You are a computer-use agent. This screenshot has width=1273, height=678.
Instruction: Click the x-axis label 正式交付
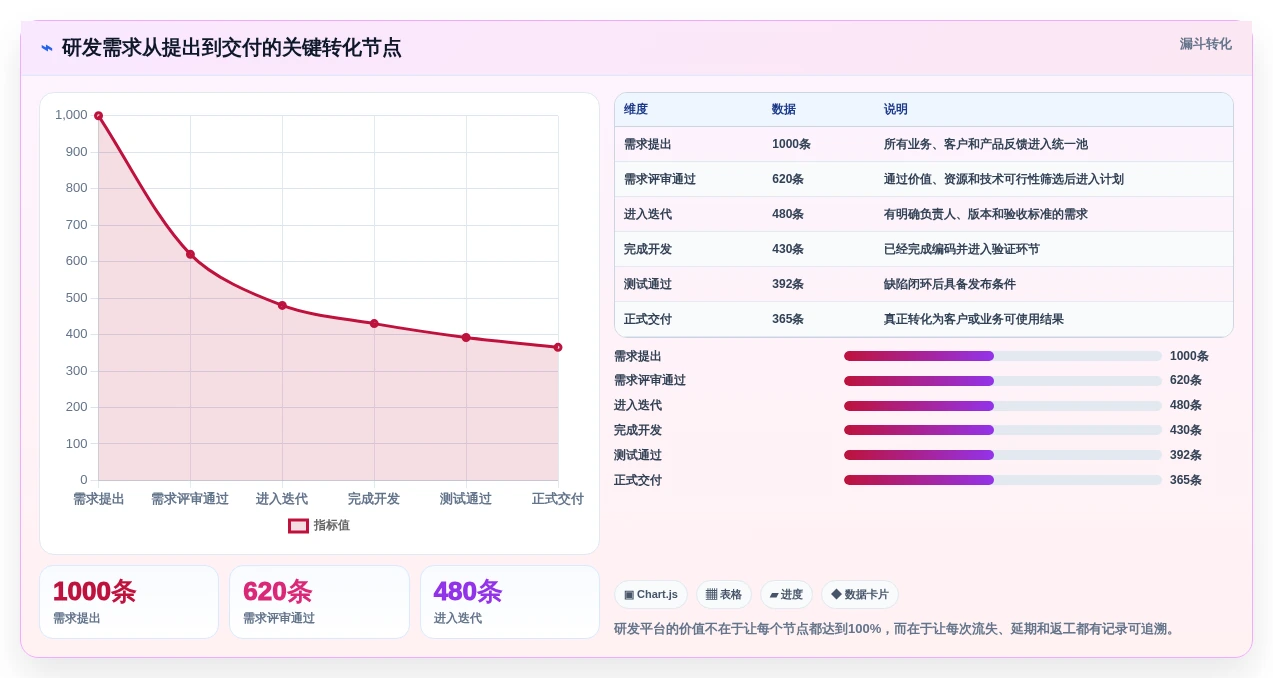(558, 499)
